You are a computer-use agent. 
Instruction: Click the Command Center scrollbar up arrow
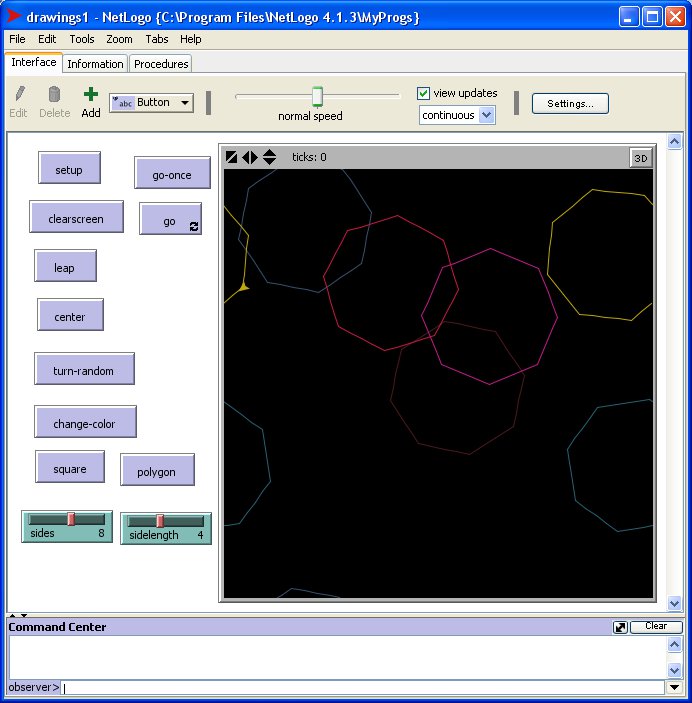[675, 645]
